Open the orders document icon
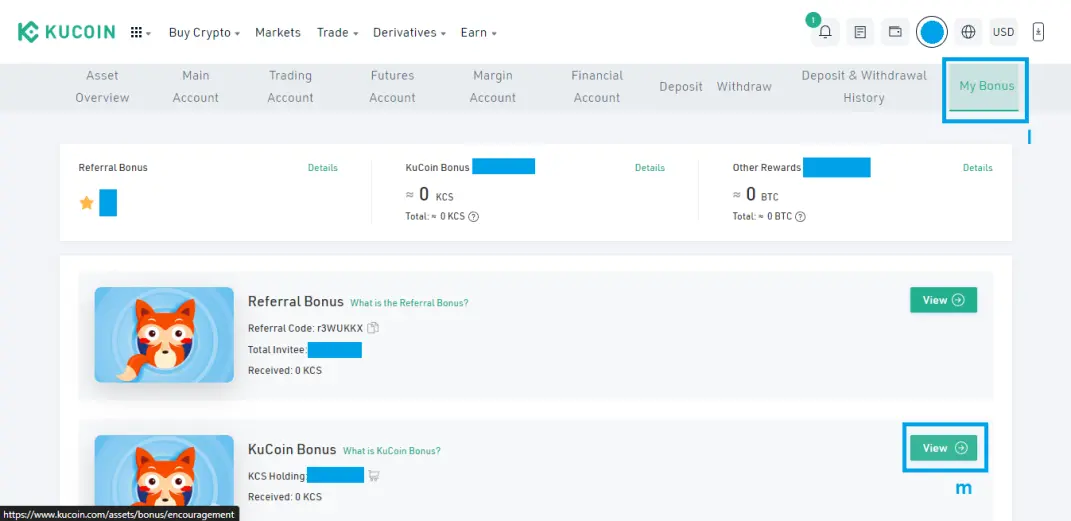 [861, 32]
